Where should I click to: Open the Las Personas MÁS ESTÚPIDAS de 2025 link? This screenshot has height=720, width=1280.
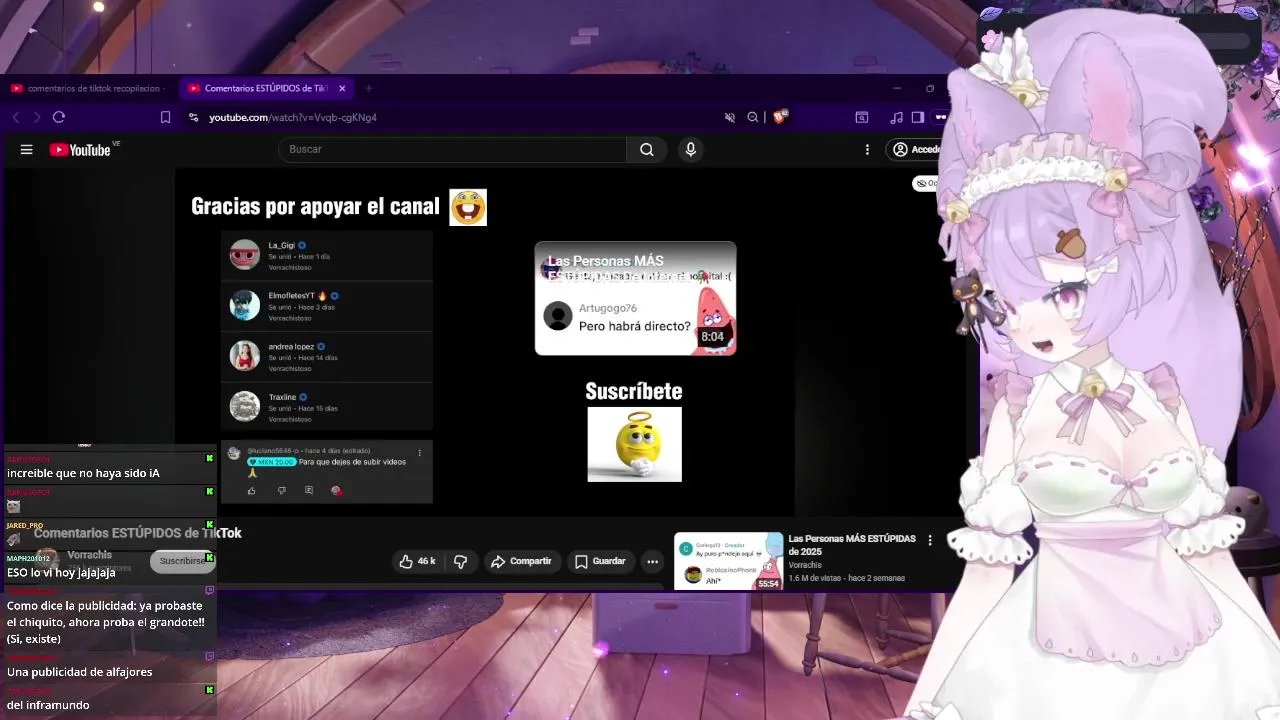click(852, 545)
